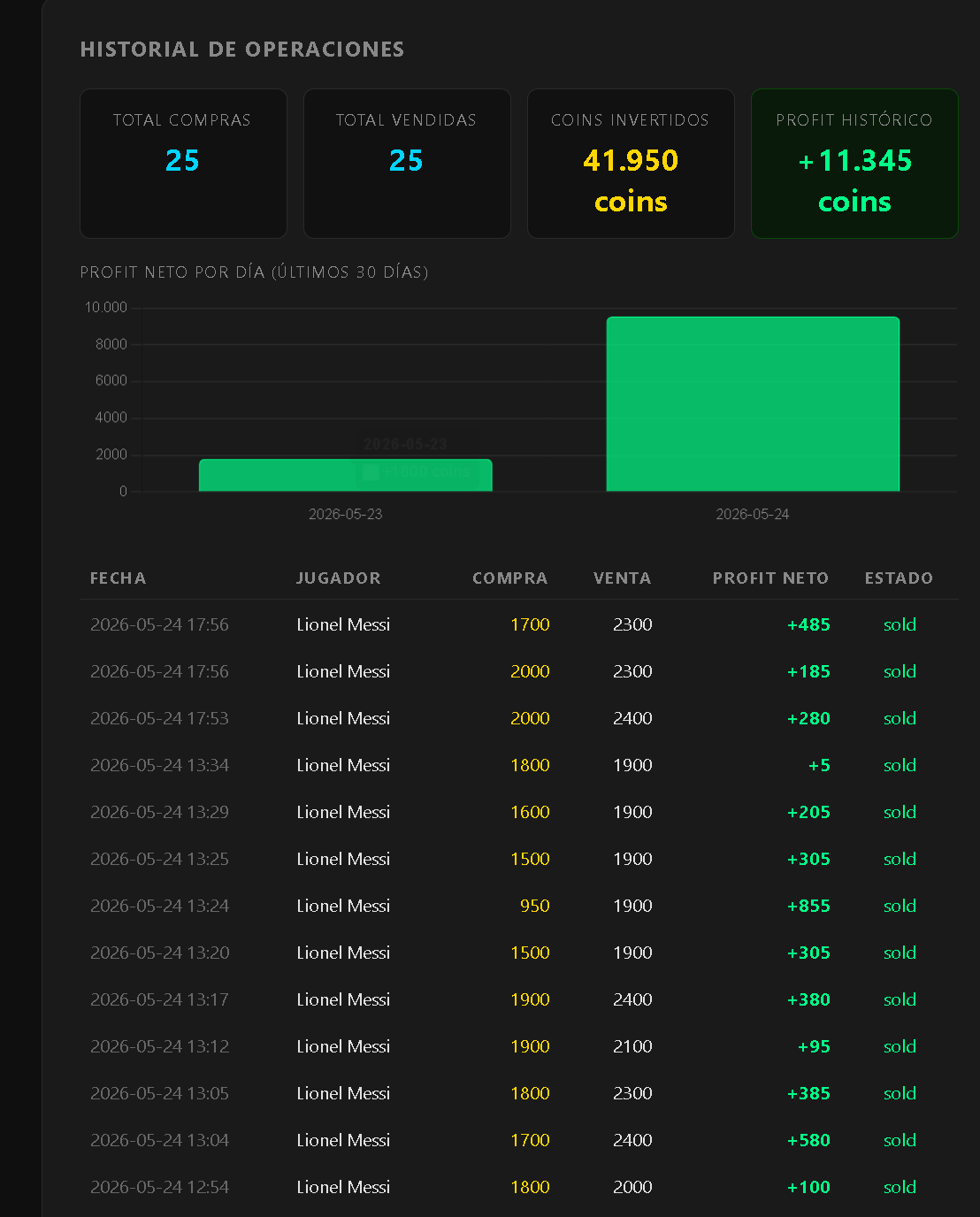Click the 2026-05-24 x-axis label

[x=753, y=514]
